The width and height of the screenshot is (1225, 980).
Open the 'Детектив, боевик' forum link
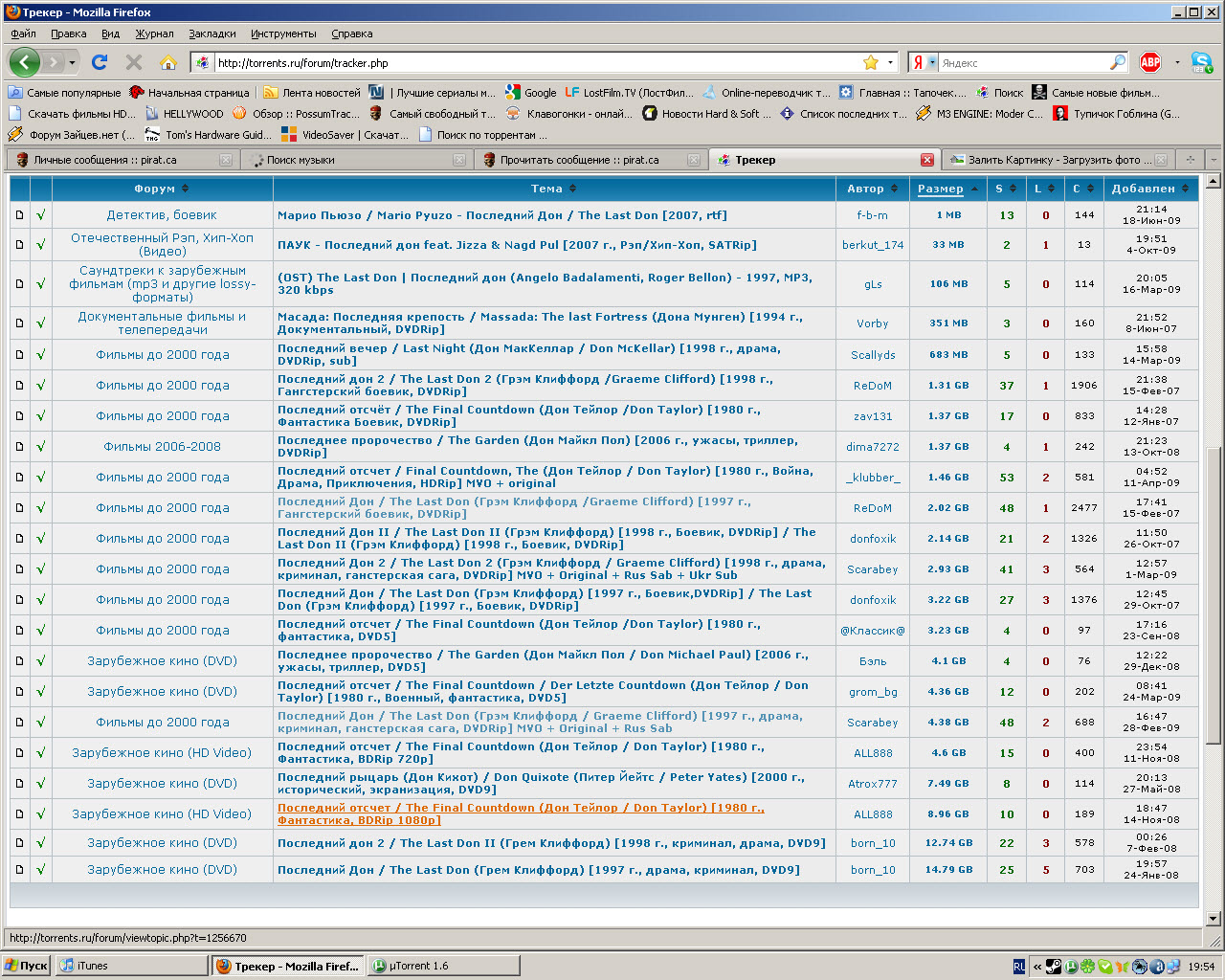[162, 215]
